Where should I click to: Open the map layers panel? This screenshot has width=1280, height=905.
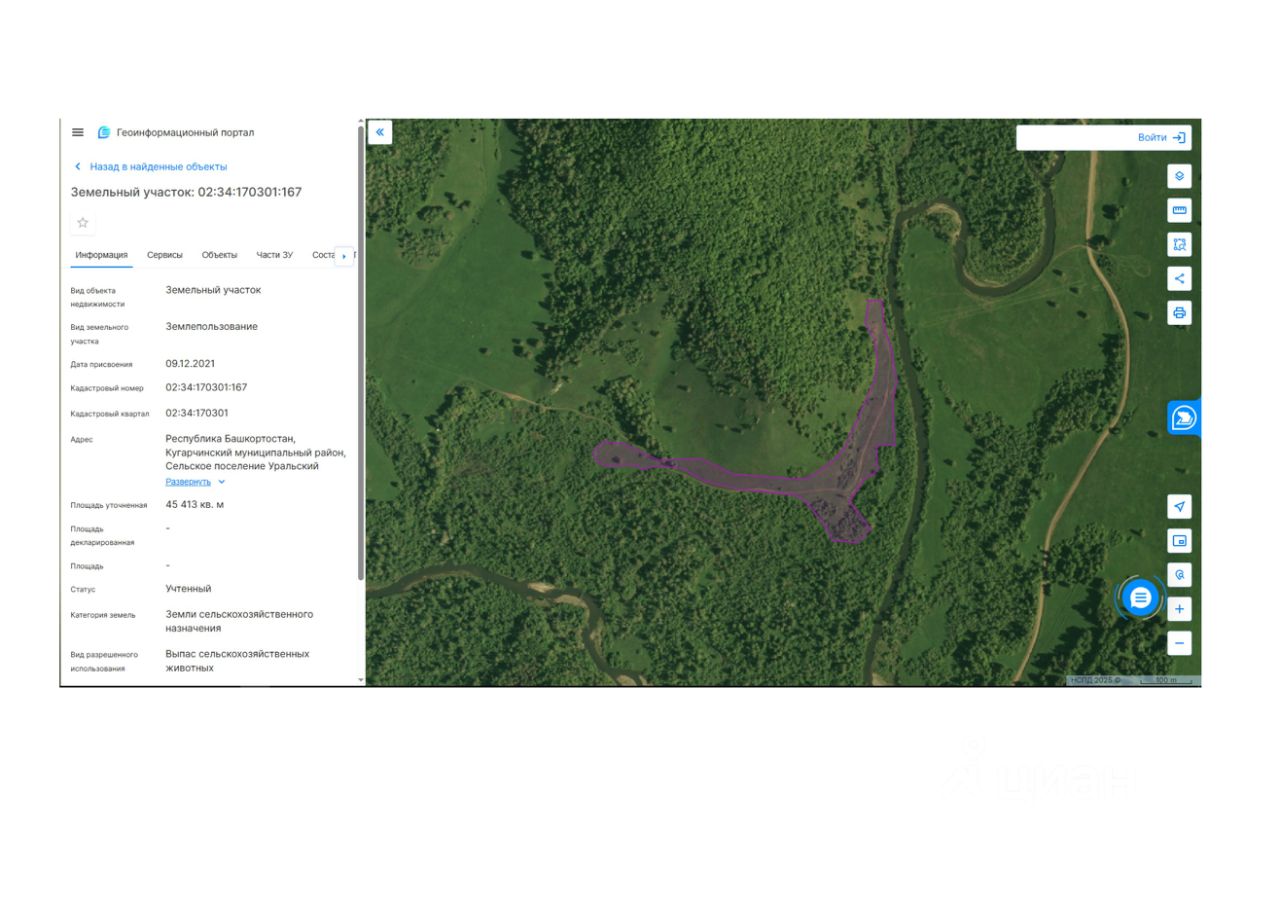pos(1179,176)
